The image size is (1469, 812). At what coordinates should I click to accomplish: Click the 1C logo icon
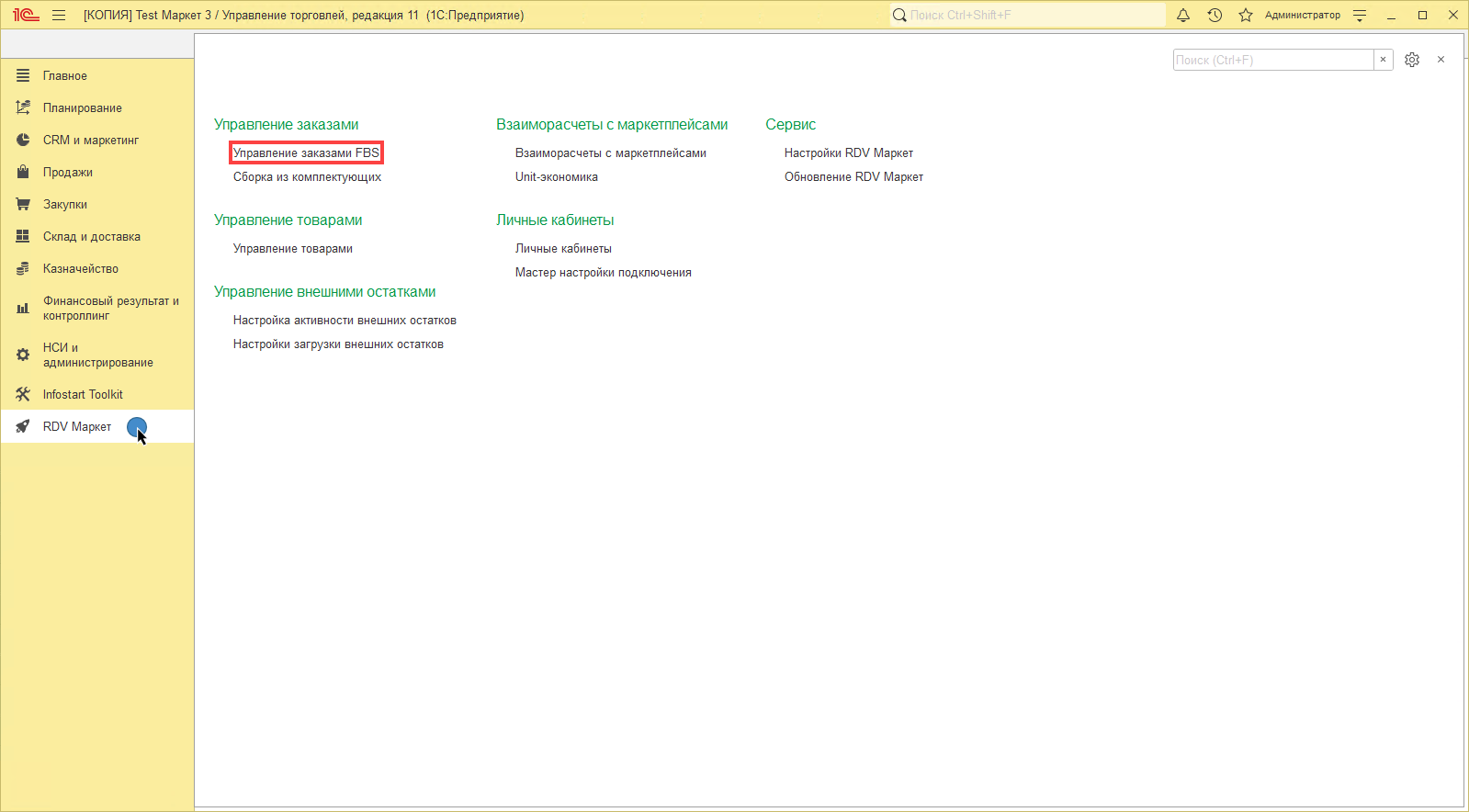point(26,15)
